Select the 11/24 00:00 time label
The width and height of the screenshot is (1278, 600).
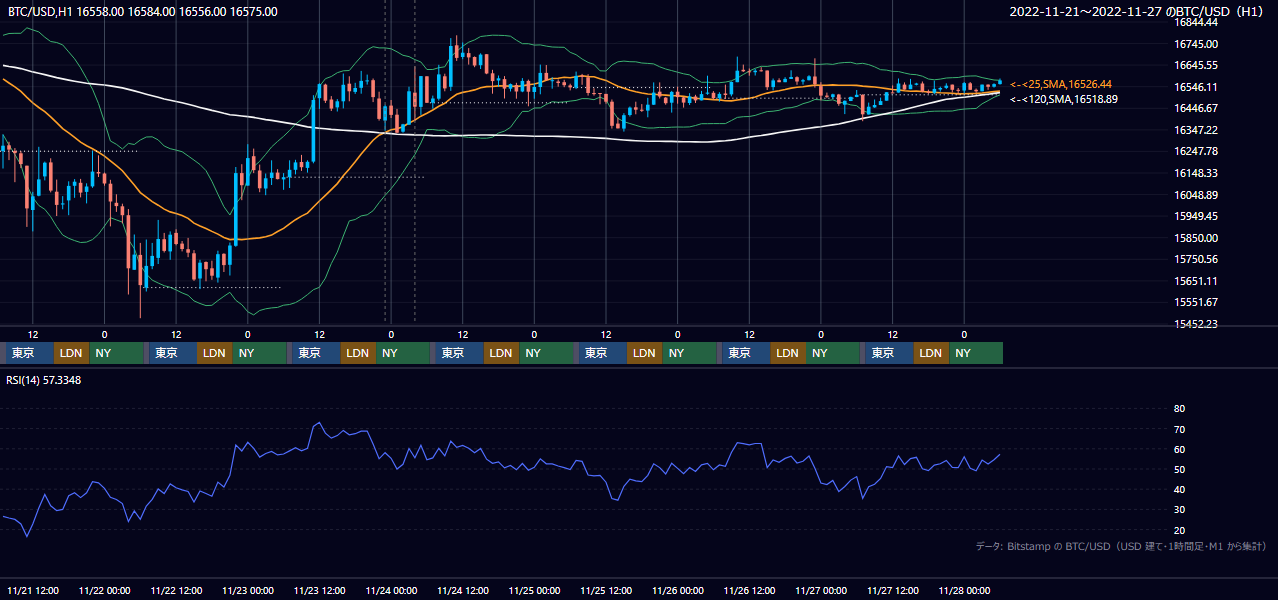[x=391, y=590]
